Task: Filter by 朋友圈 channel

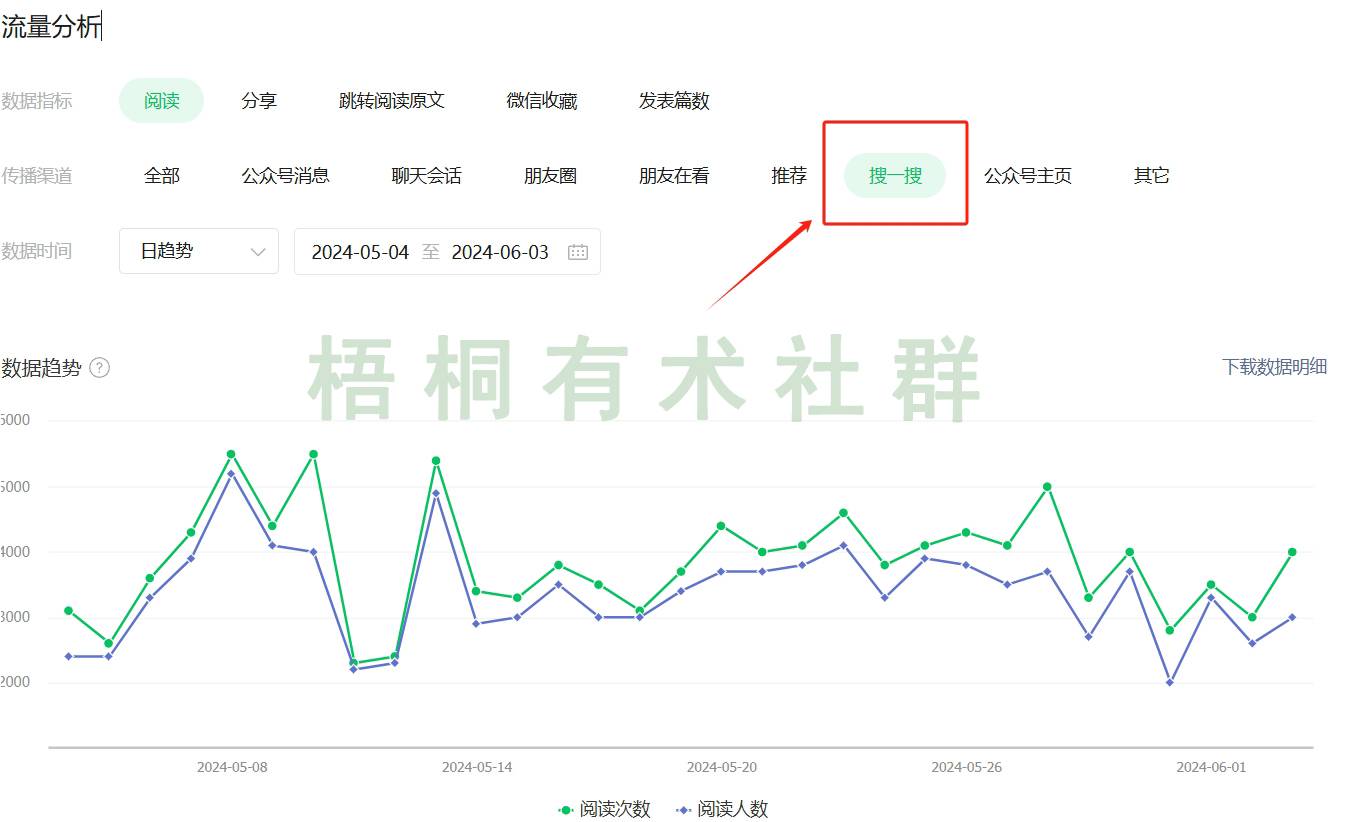Action: click(550, 175)
